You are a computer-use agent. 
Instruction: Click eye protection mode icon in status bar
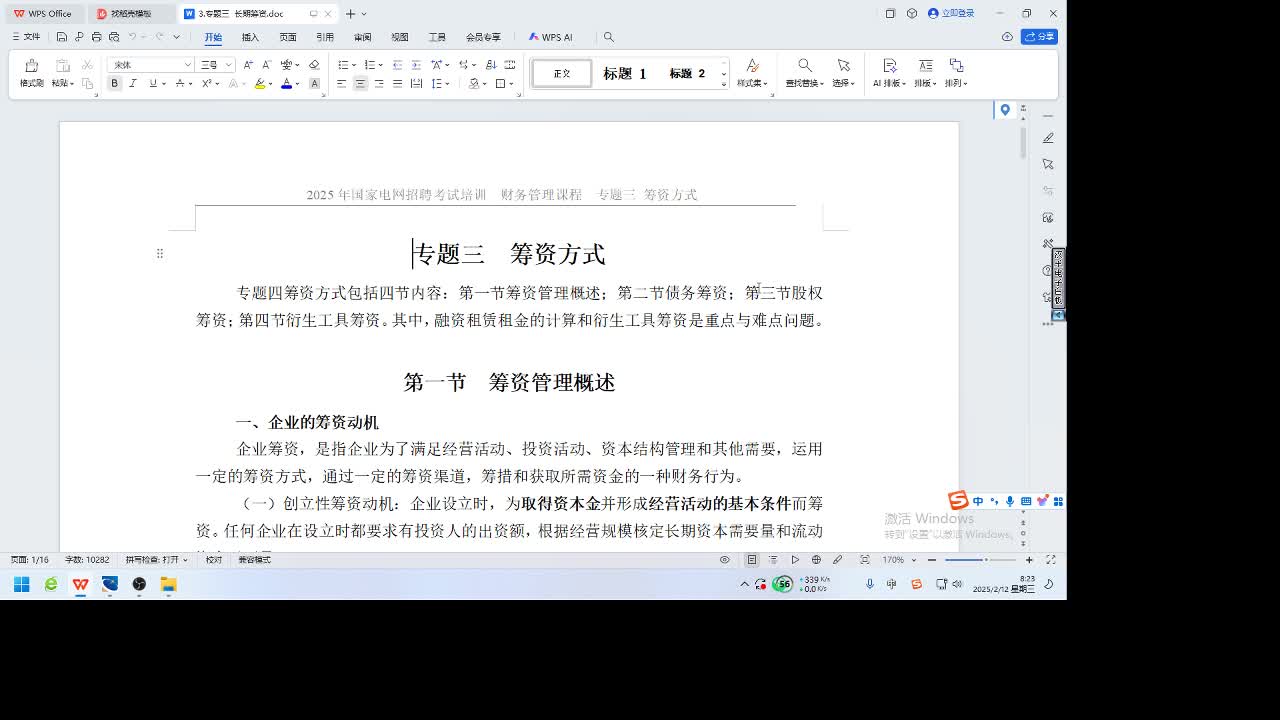tap(725, 560)
